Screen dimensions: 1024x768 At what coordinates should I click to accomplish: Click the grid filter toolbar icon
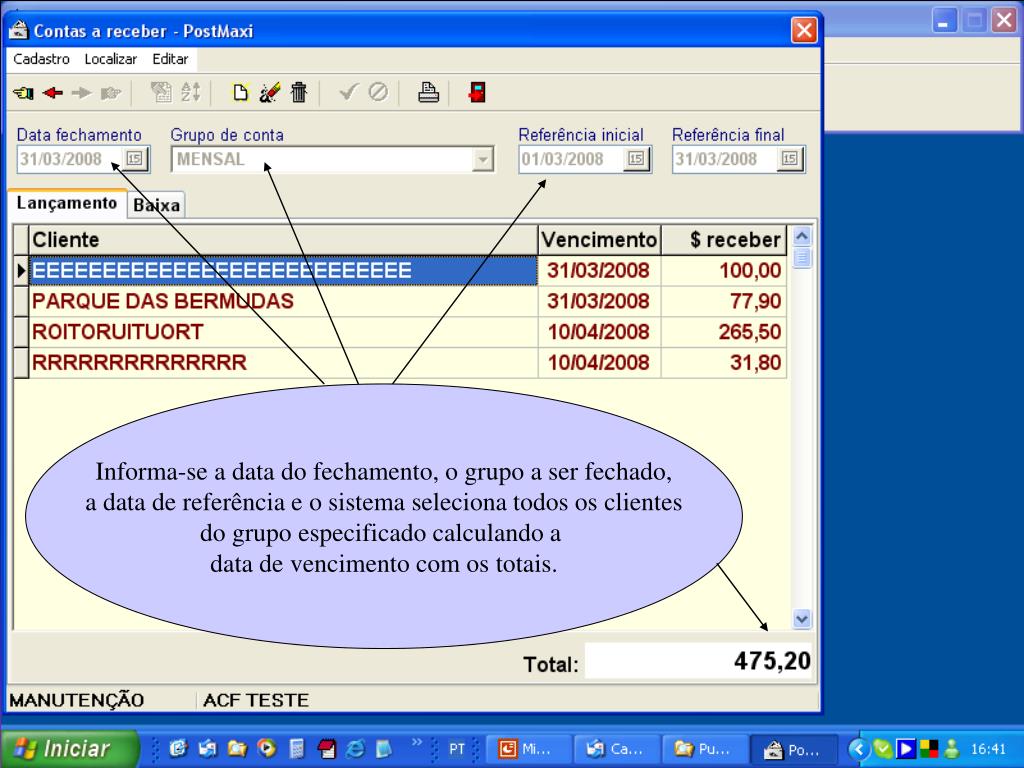point(161,92)
